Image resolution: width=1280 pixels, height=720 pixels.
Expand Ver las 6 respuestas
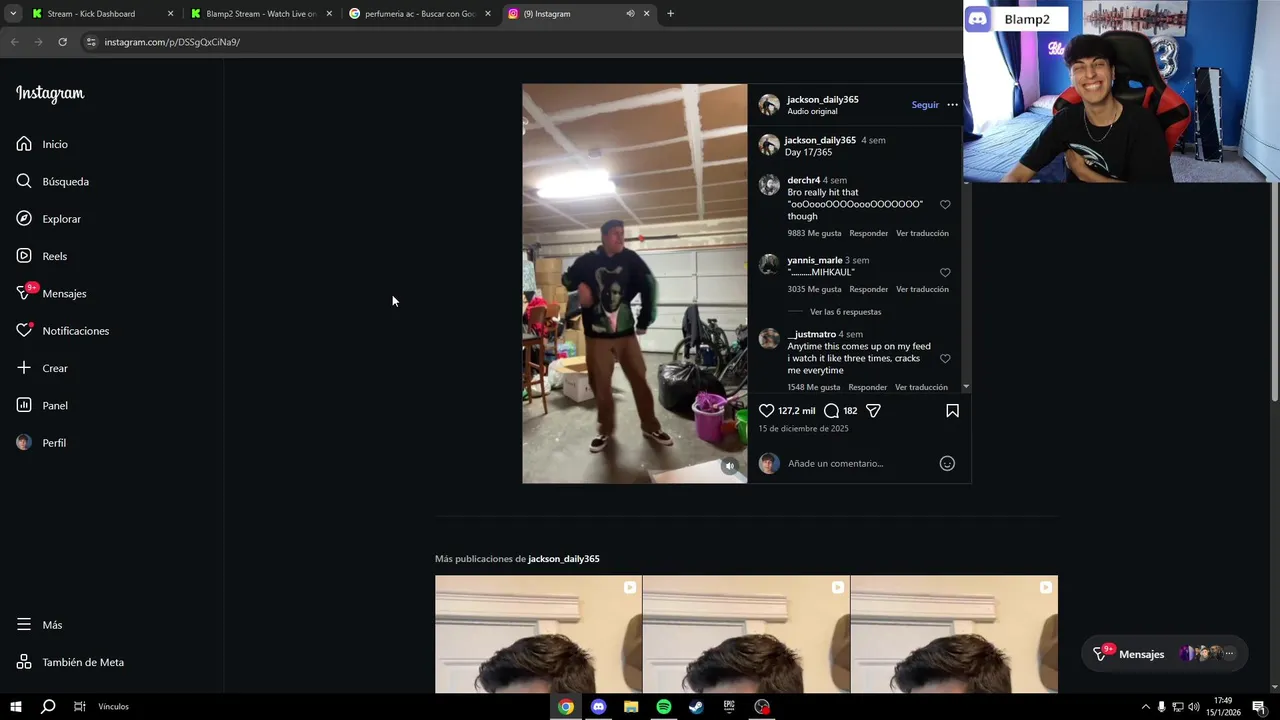845,312
